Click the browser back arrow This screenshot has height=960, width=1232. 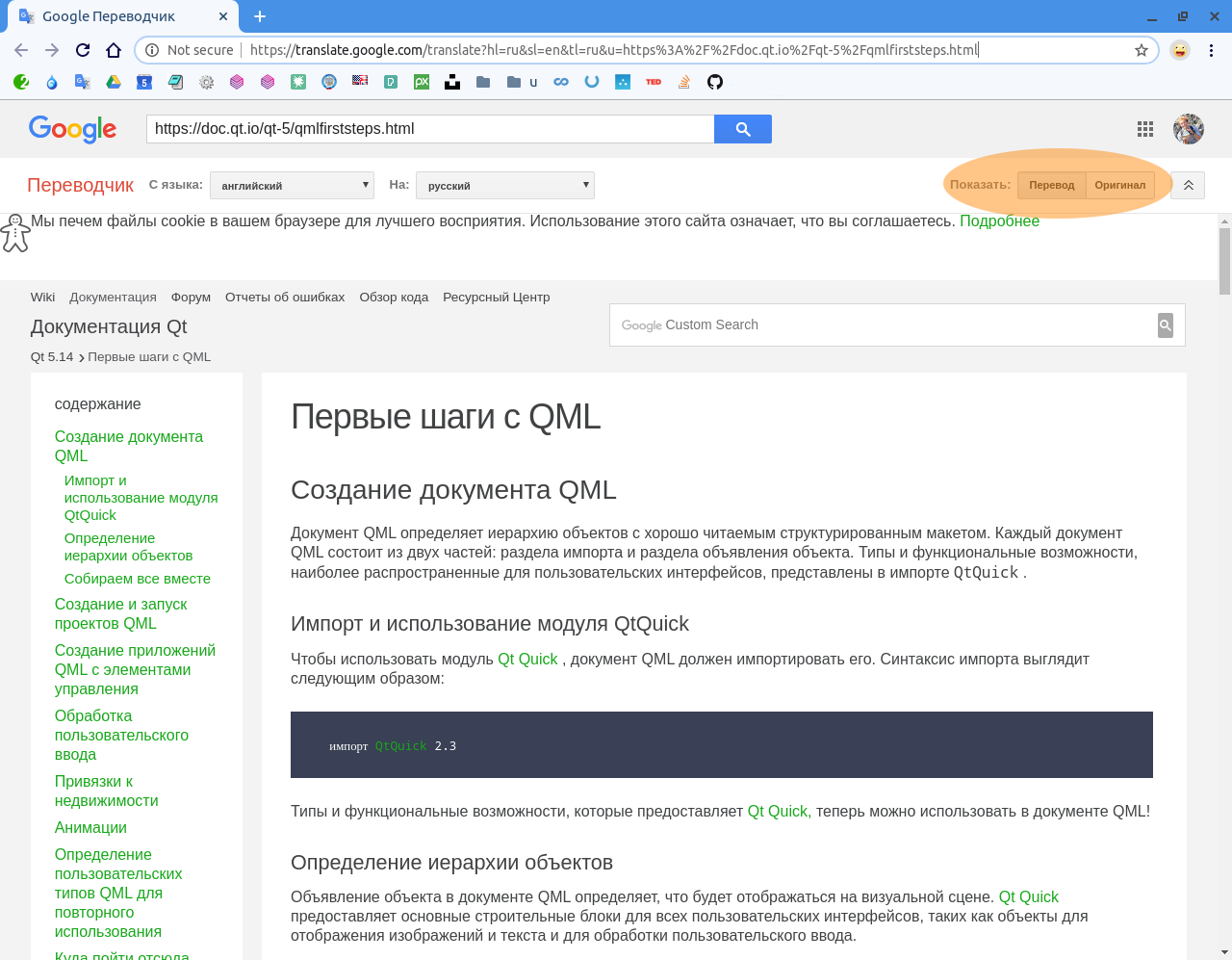pos(21,50)
